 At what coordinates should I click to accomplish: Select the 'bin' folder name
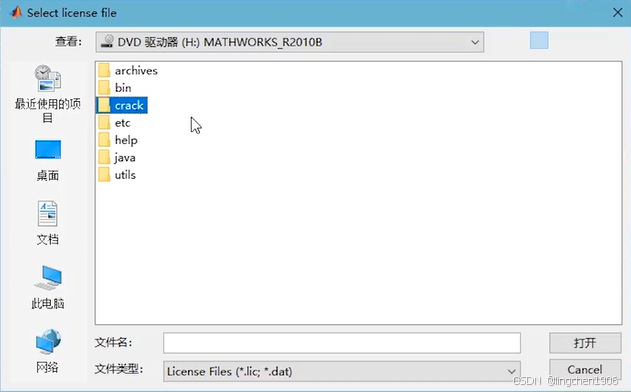coord(123,88)
